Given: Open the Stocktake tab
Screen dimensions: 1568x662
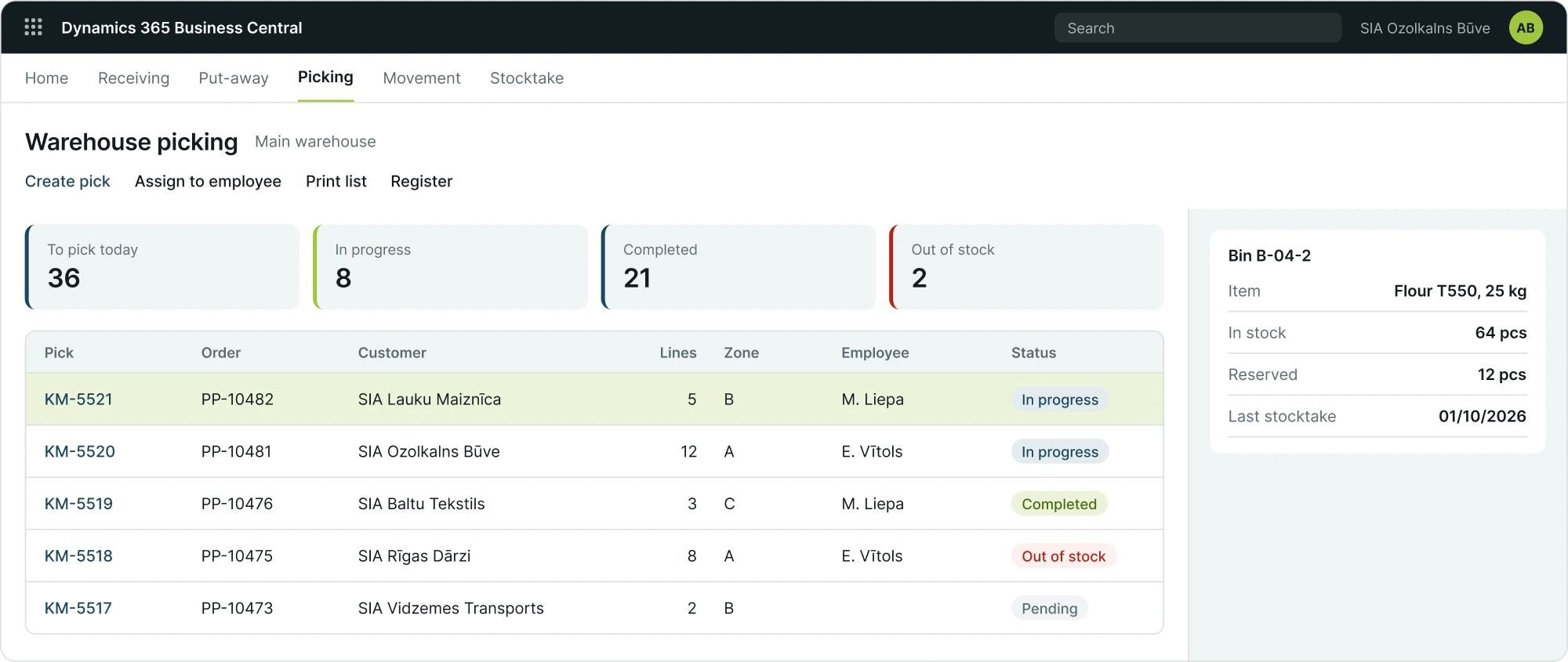Looking at the screenshot, I should click(x=527, y=78).
